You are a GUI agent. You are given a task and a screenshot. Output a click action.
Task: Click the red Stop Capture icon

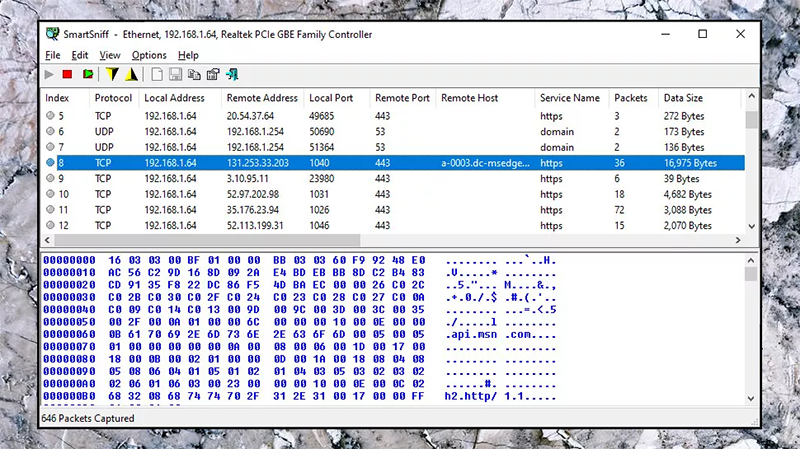click(67, 74)
